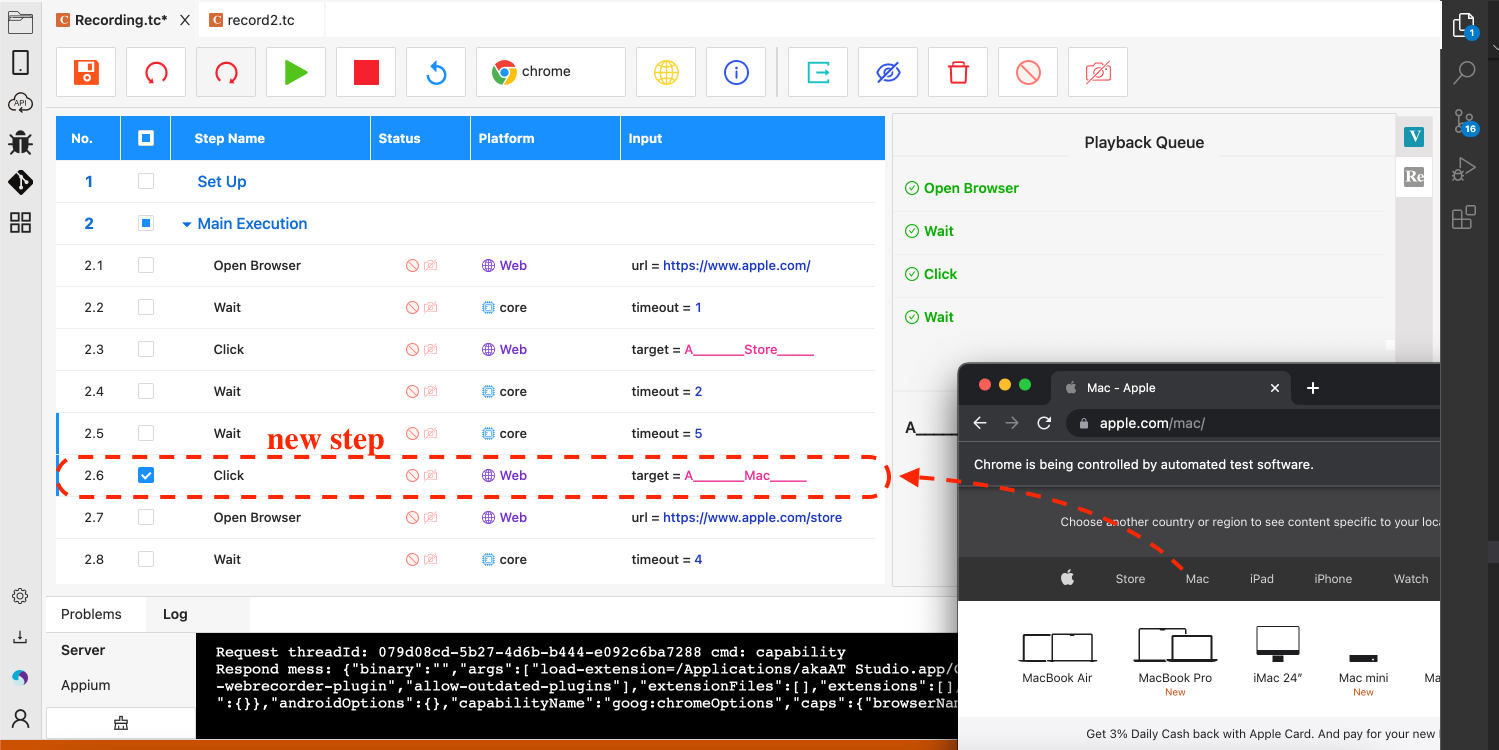Viewport: 1499px width, 750px height.
Task: Collapse the Main Execution group
Action: (186, 225)
